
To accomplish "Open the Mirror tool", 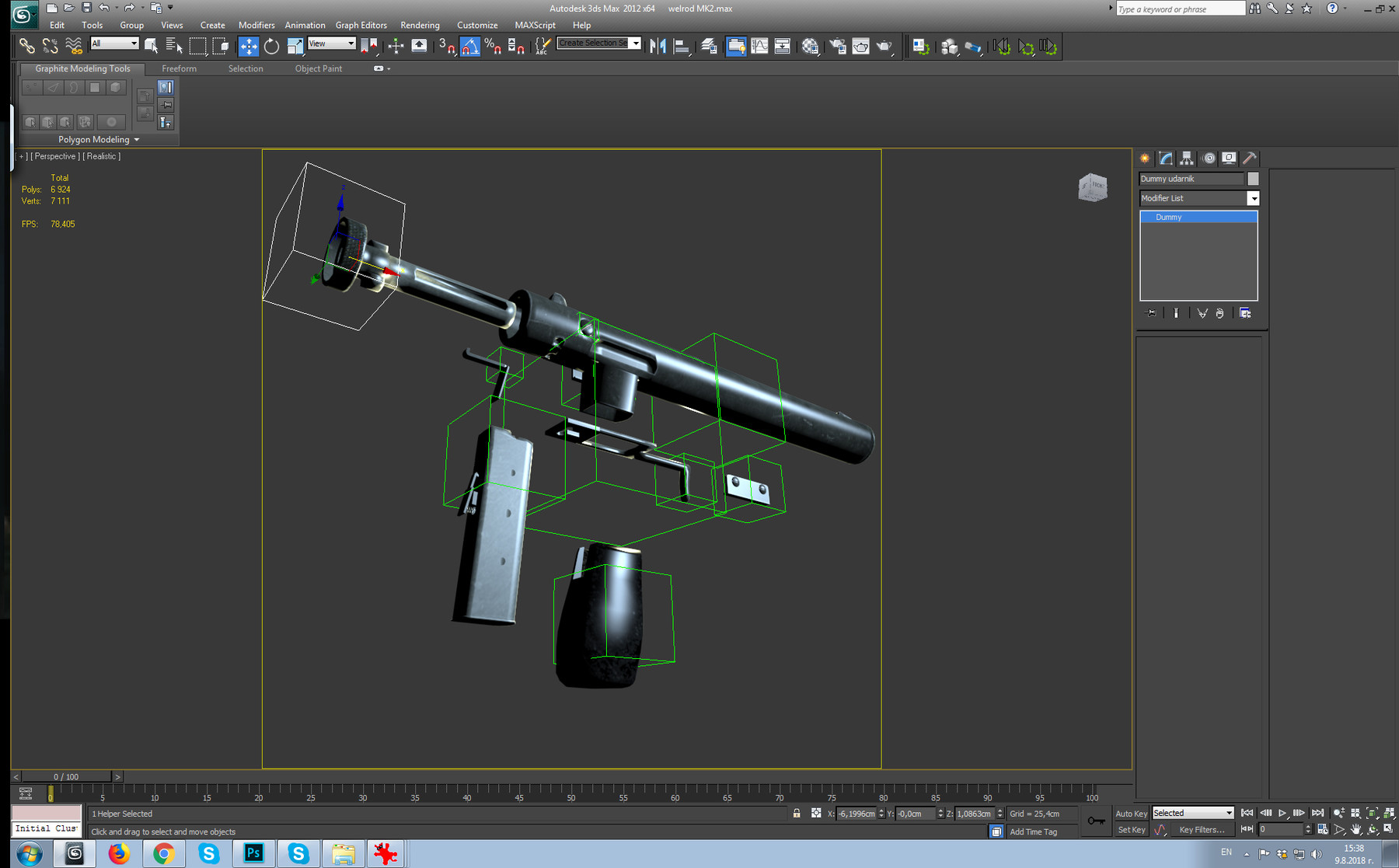I will pyautogui.click(x=659, y=45).
